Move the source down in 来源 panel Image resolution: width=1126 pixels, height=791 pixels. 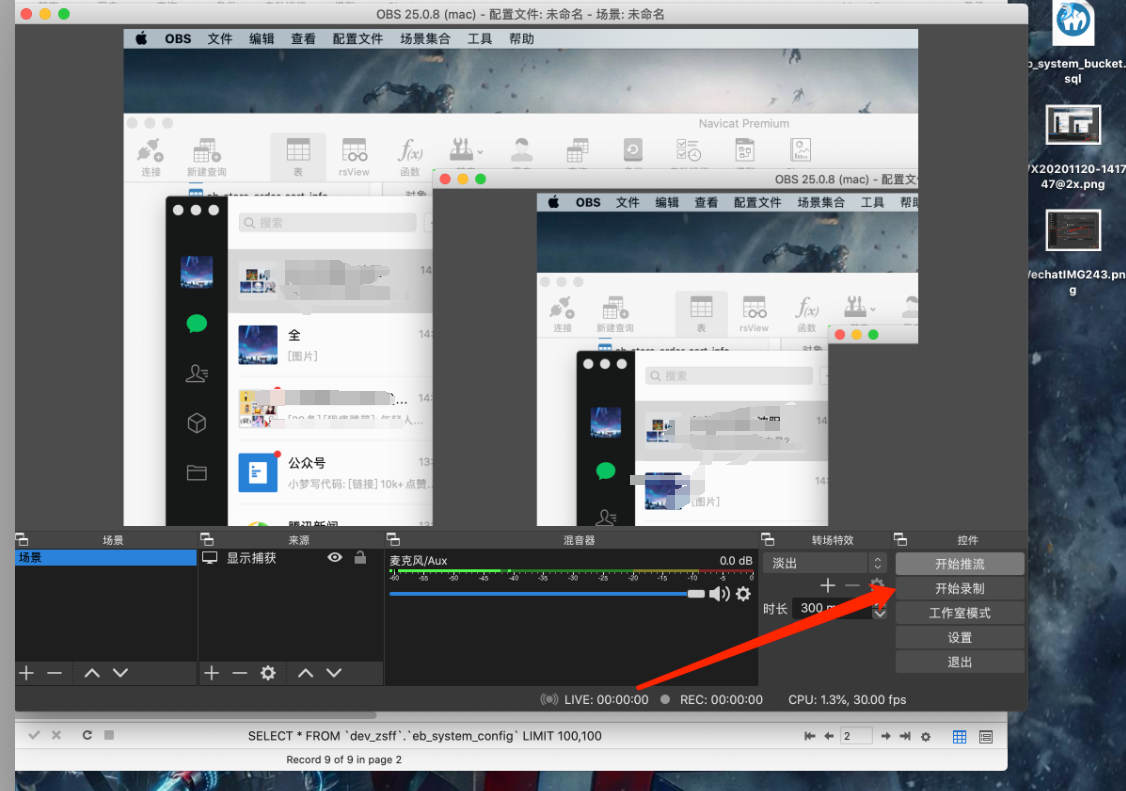point(334,673)
